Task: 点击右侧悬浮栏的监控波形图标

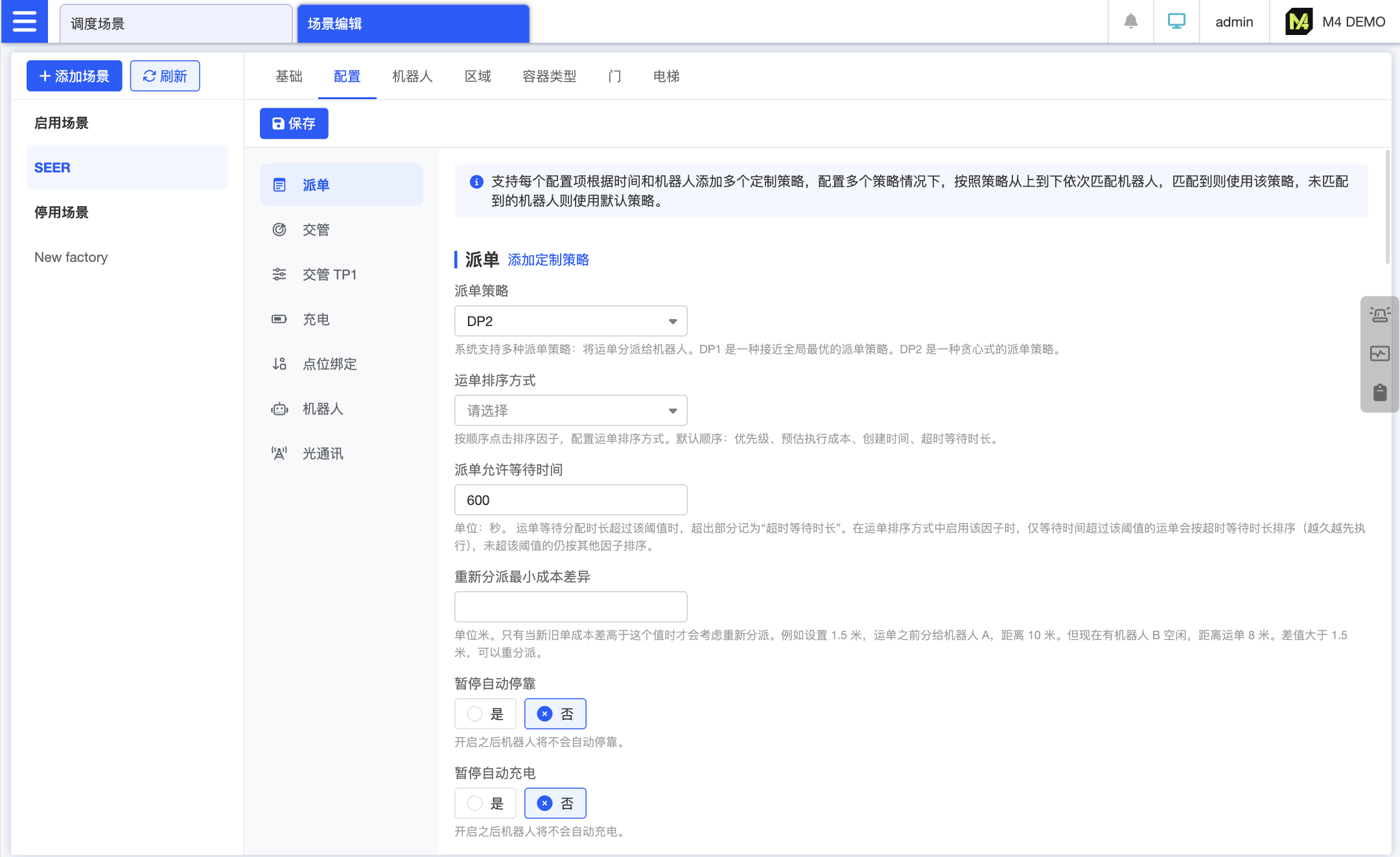Action: coord(1379,353)
